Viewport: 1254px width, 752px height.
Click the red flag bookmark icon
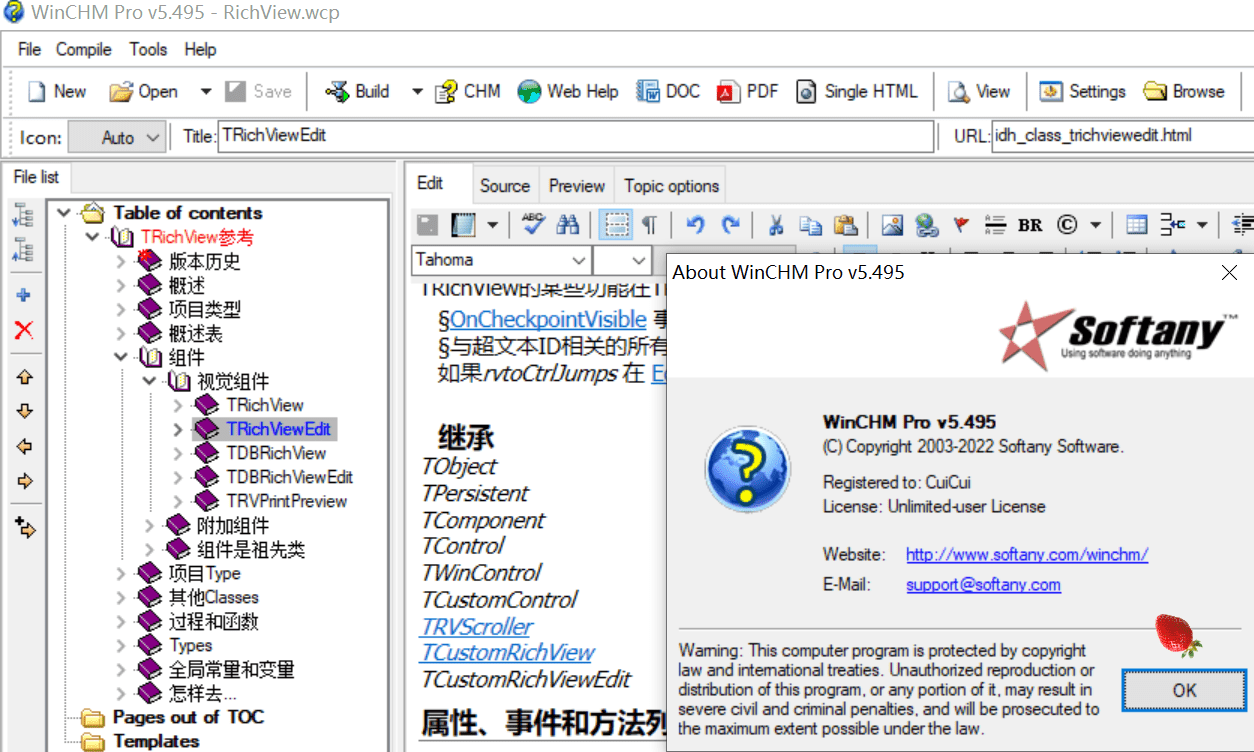pyautogui.click(x=961, y=224)
